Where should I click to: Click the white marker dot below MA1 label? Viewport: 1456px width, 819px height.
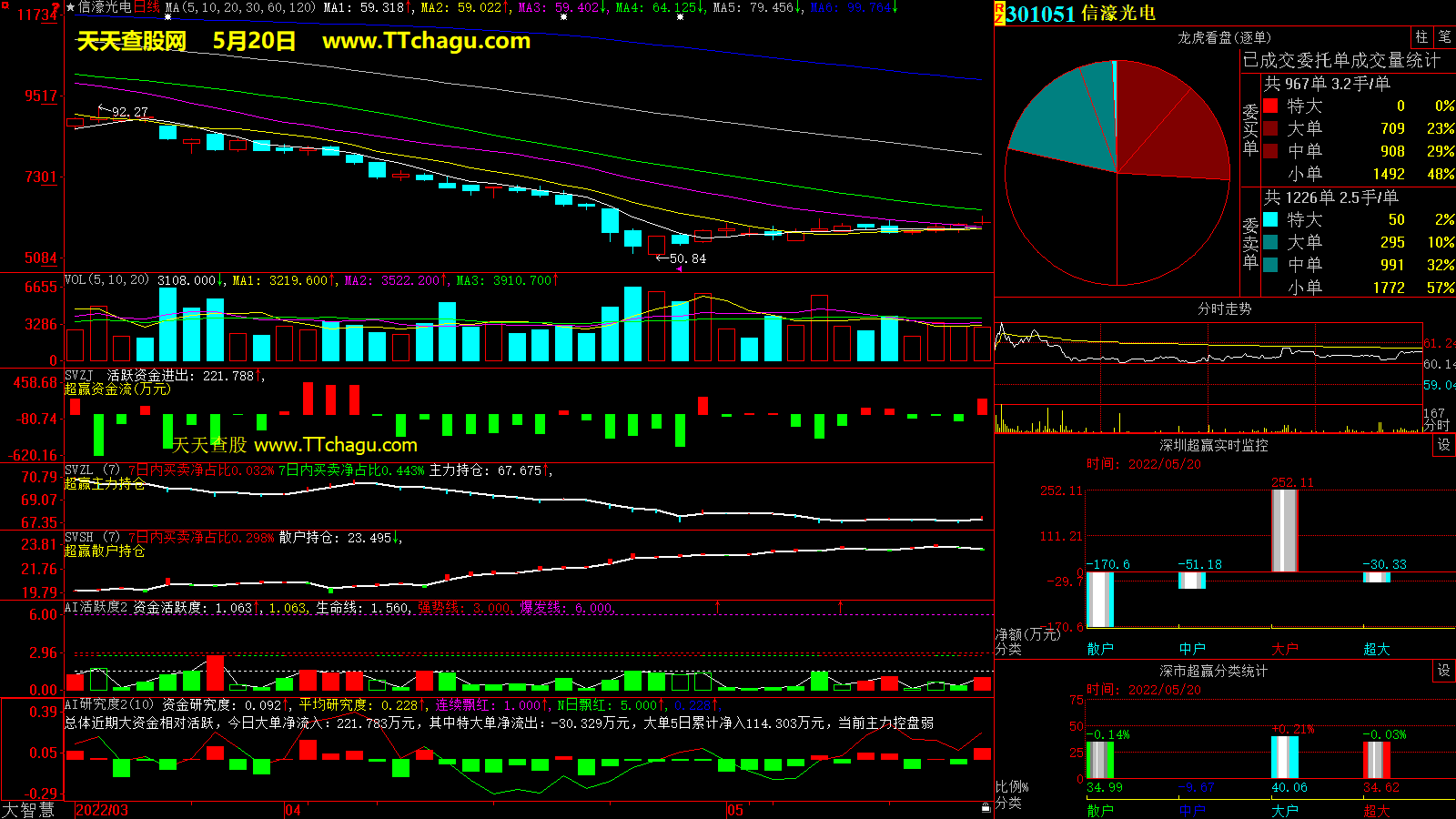coord(167,17)
